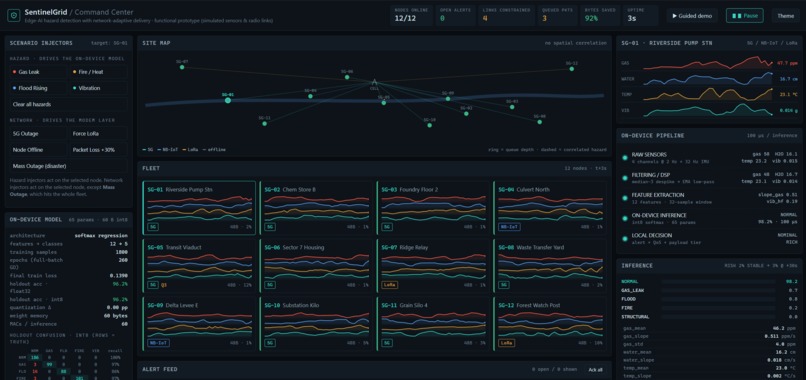The width and height of the screenshot is (806, 380).
Task: Click the SG-10 map node
Action: click(x=430, y=125)
